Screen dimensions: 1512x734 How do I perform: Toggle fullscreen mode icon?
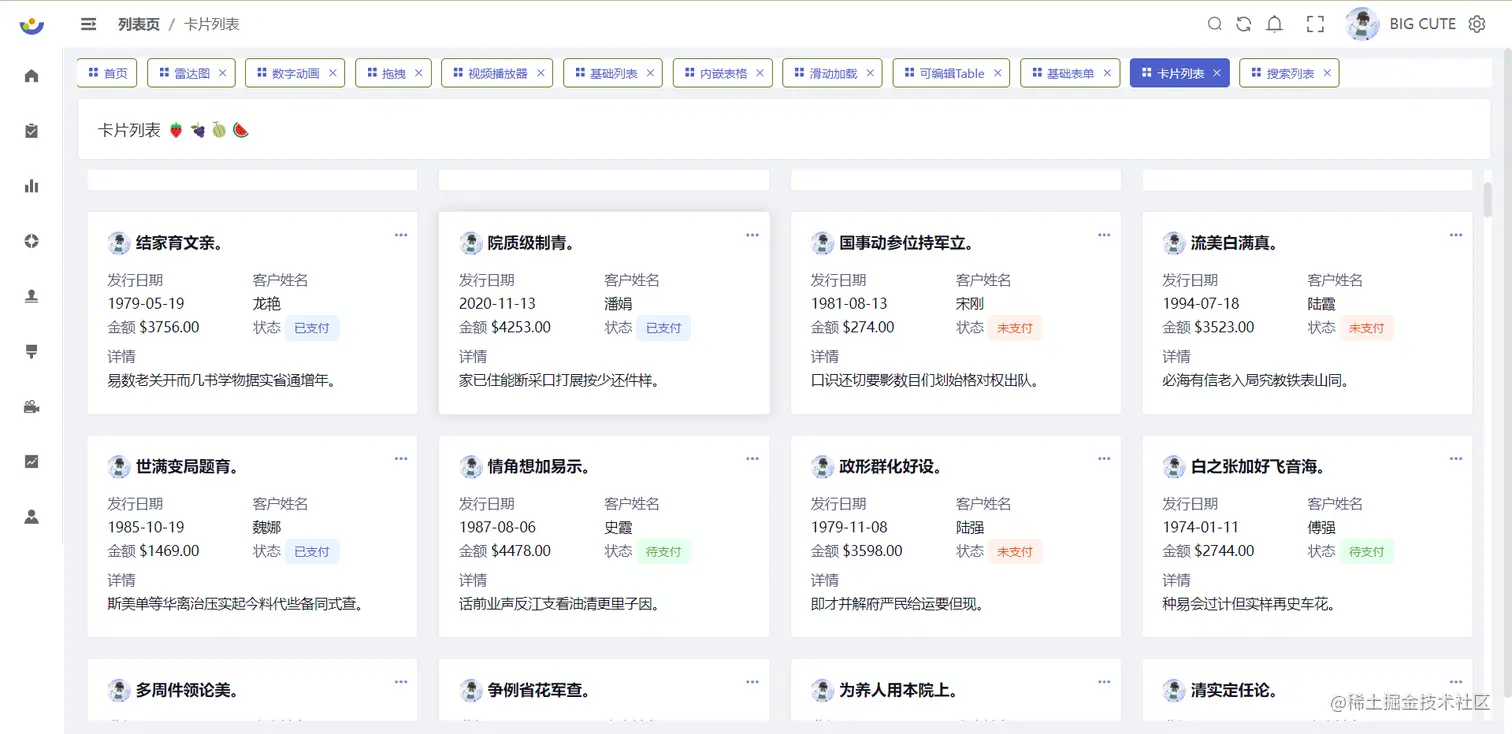tap(1316, 24)
